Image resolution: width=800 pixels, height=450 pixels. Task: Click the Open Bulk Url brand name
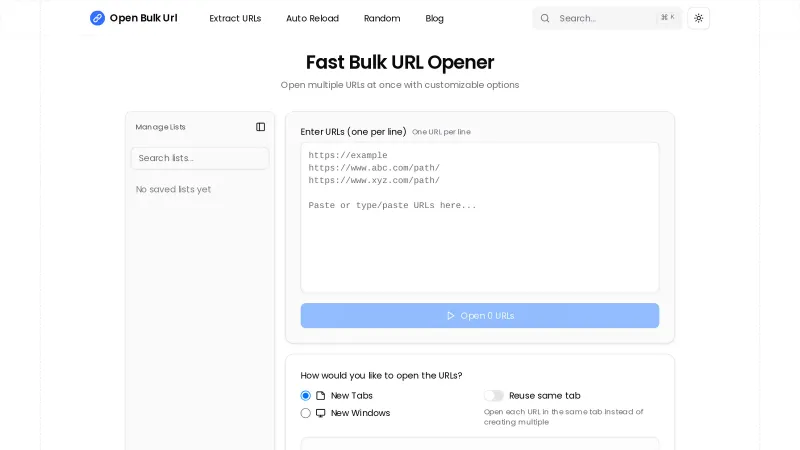coord(143,18)
